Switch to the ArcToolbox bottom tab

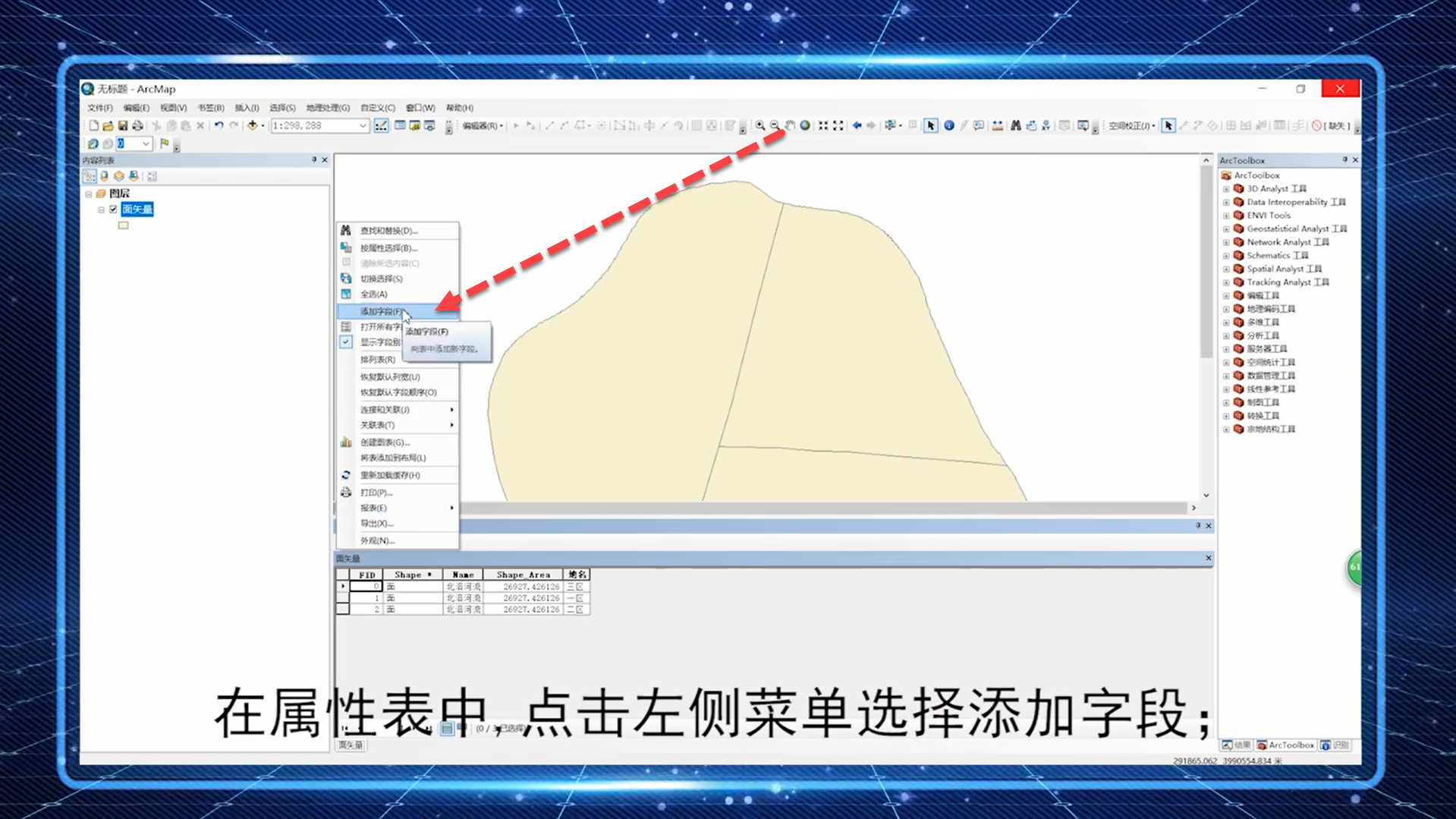(x=1285, y=745)
